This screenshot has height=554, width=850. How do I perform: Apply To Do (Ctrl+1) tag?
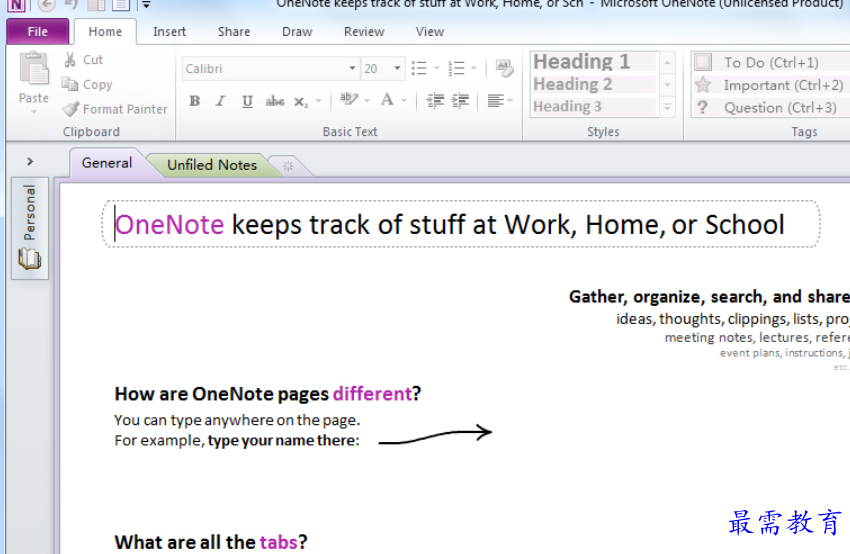771,62
